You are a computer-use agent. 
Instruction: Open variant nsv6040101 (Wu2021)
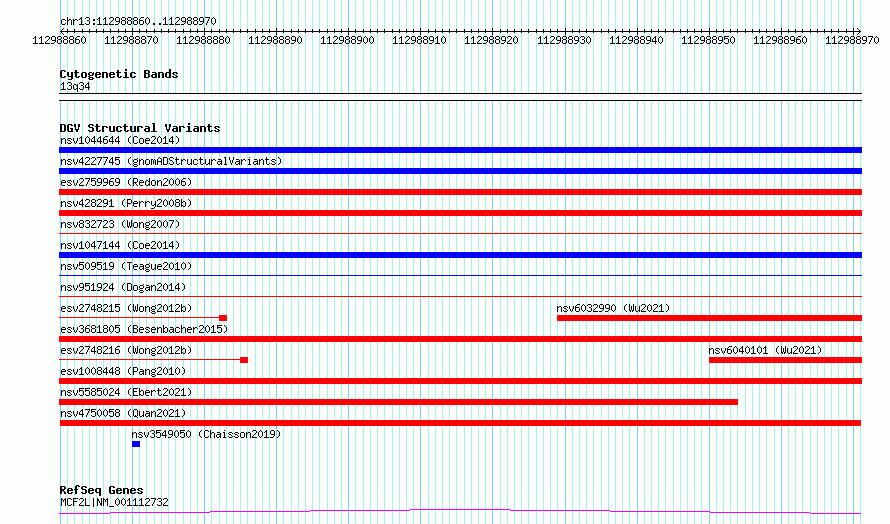(x=765, y=350)
